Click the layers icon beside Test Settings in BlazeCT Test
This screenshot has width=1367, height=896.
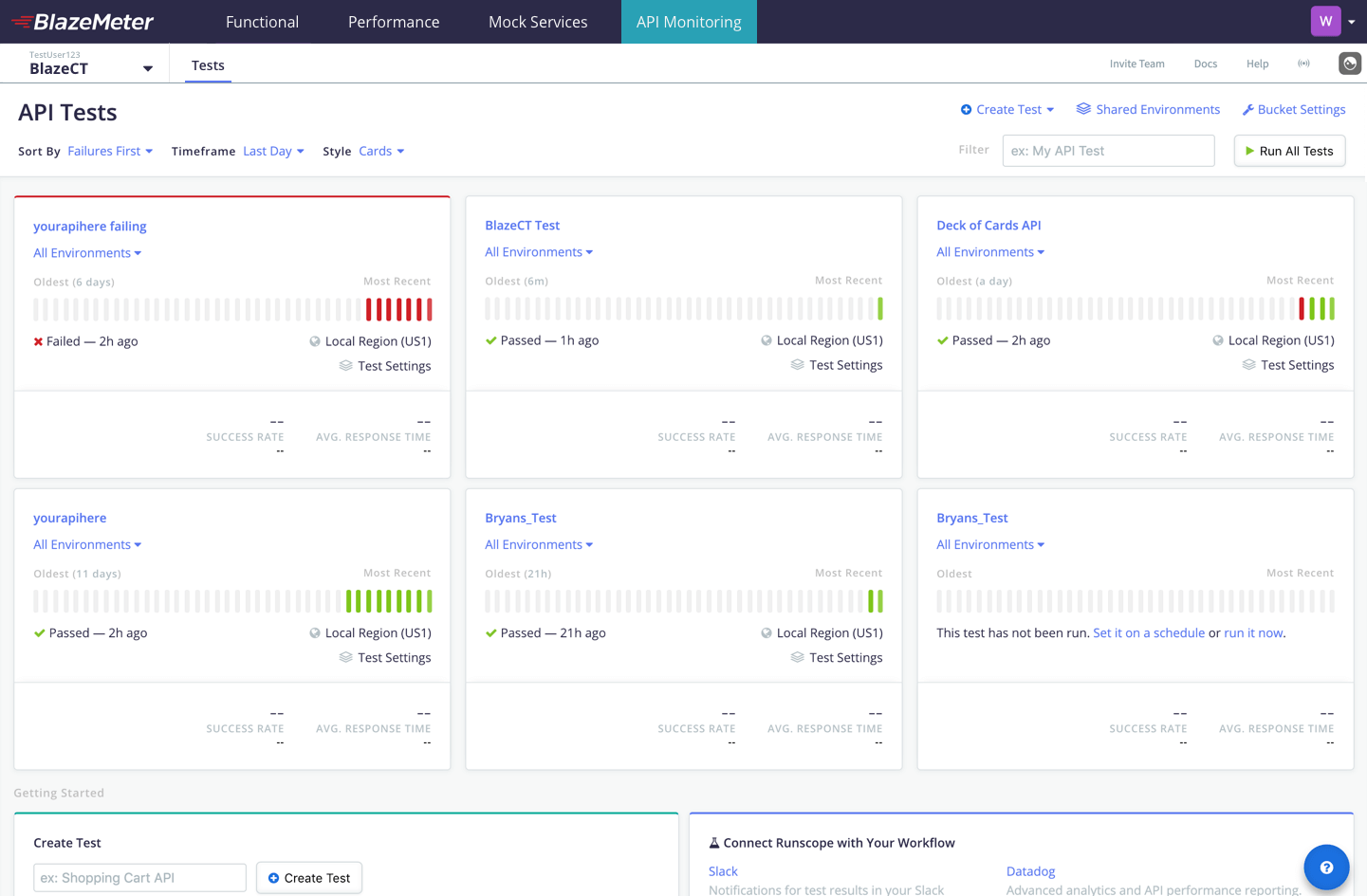(x=798, y=365)
